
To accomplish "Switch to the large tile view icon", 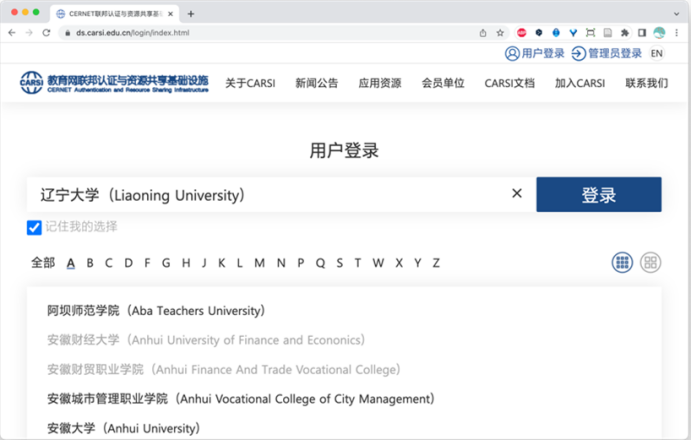I will pyautogui.click(x=651, y=262).
